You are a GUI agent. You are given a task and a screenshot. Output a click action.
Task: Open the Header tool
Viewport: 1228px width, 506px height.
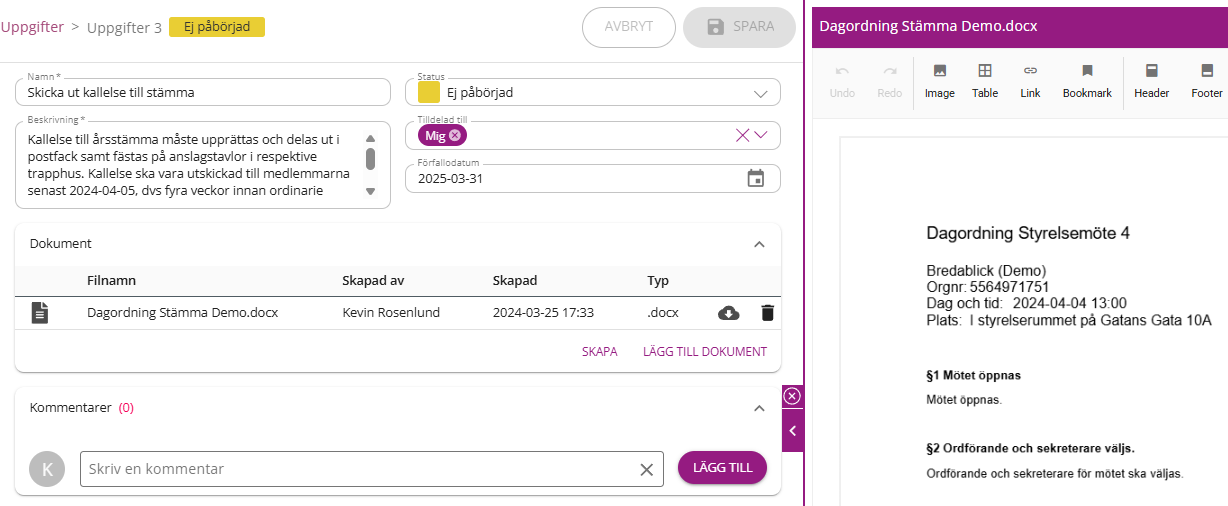pos(1152,71)
